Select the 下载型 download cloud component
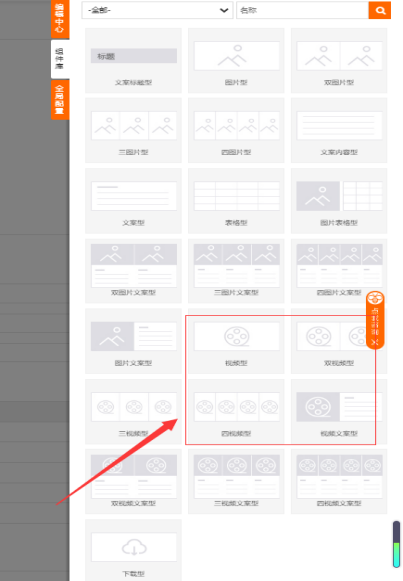This screenshot has height=581, width=403. (133, 550)
